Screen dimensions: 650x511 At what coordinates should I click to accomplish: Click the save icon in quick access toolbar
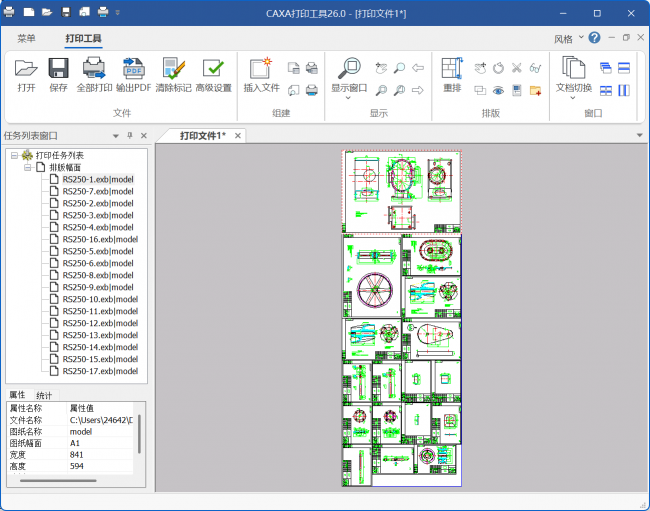66,12
